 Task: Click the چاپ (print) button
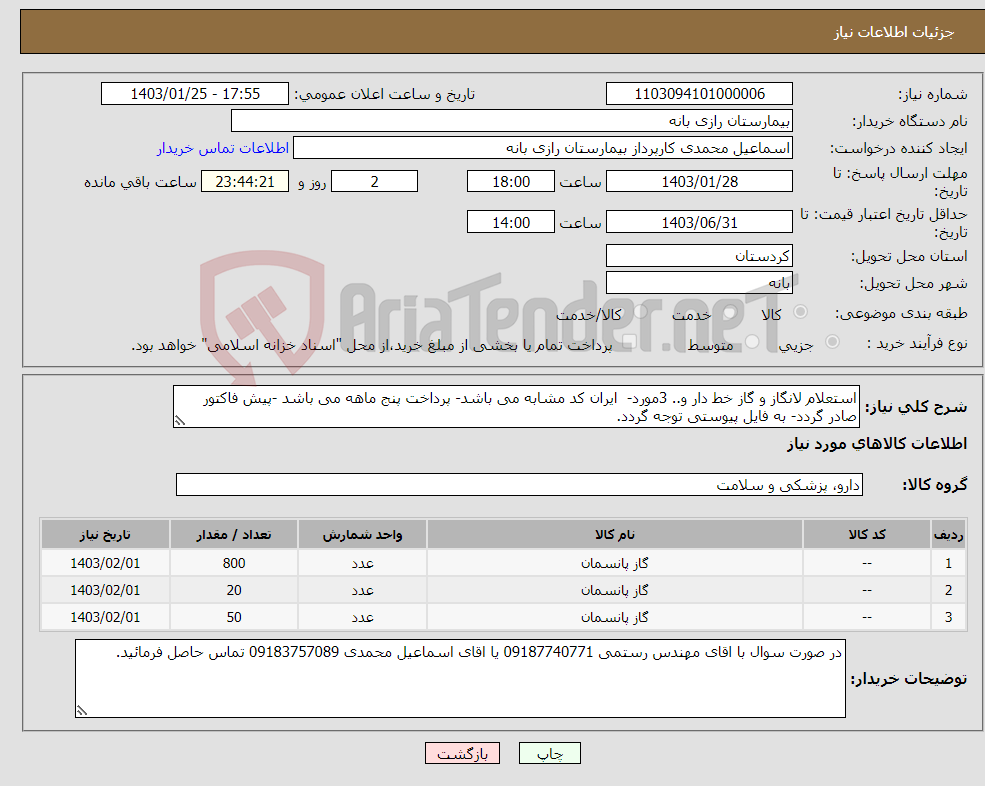click(550, 753)
